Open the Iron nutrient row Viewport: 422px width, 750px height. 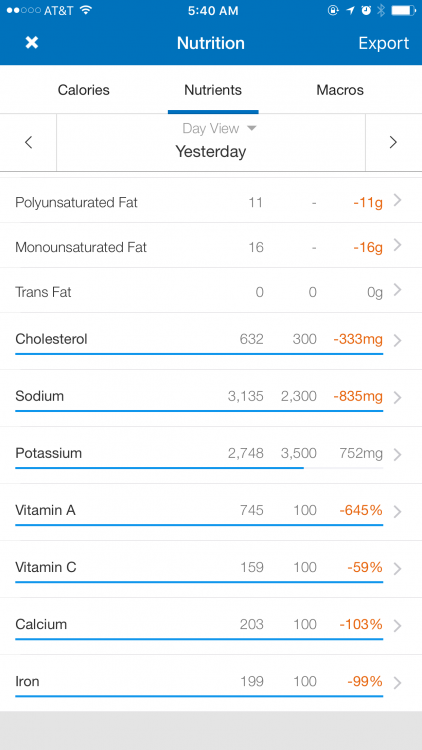point(211,683)
